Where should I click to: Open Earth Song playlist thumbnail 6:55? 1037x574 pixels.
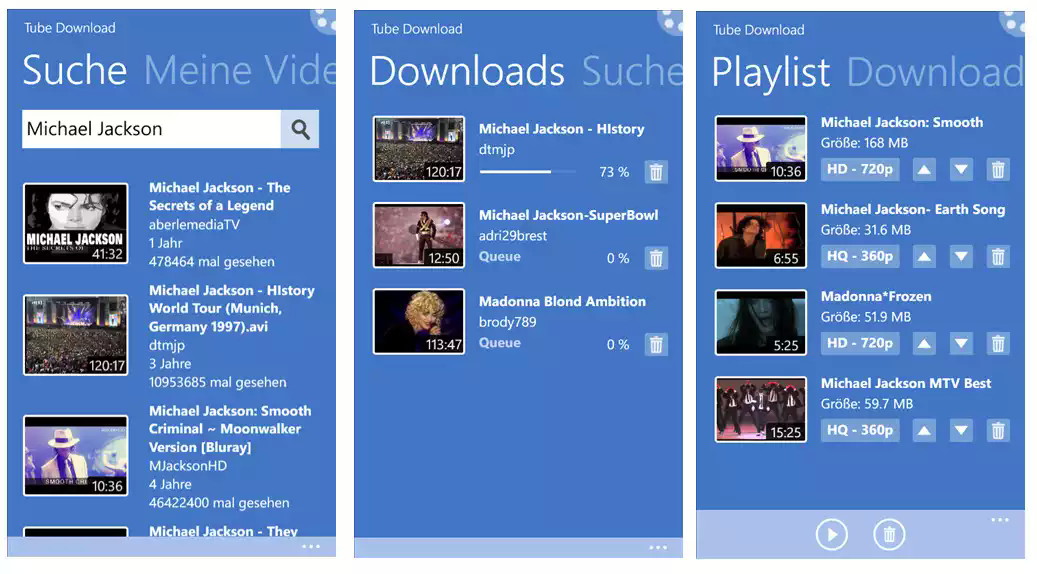(x=761, y=235)
